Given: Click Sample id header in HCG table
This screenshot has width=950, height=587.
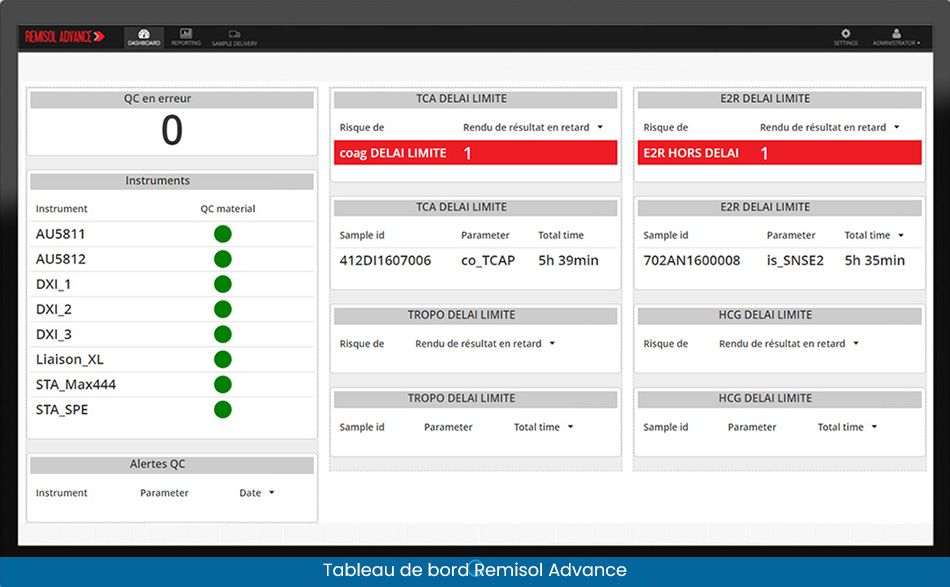Looking at the screenshot, I should [666, 427].
